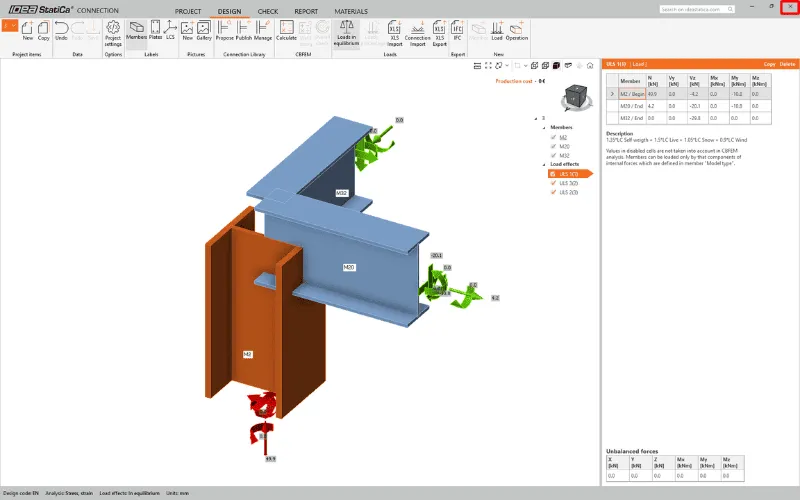Toggle the ULS 2(2) load effect checkbox
The width and height of the screenshot is (800, 500).
coord(554,182)
